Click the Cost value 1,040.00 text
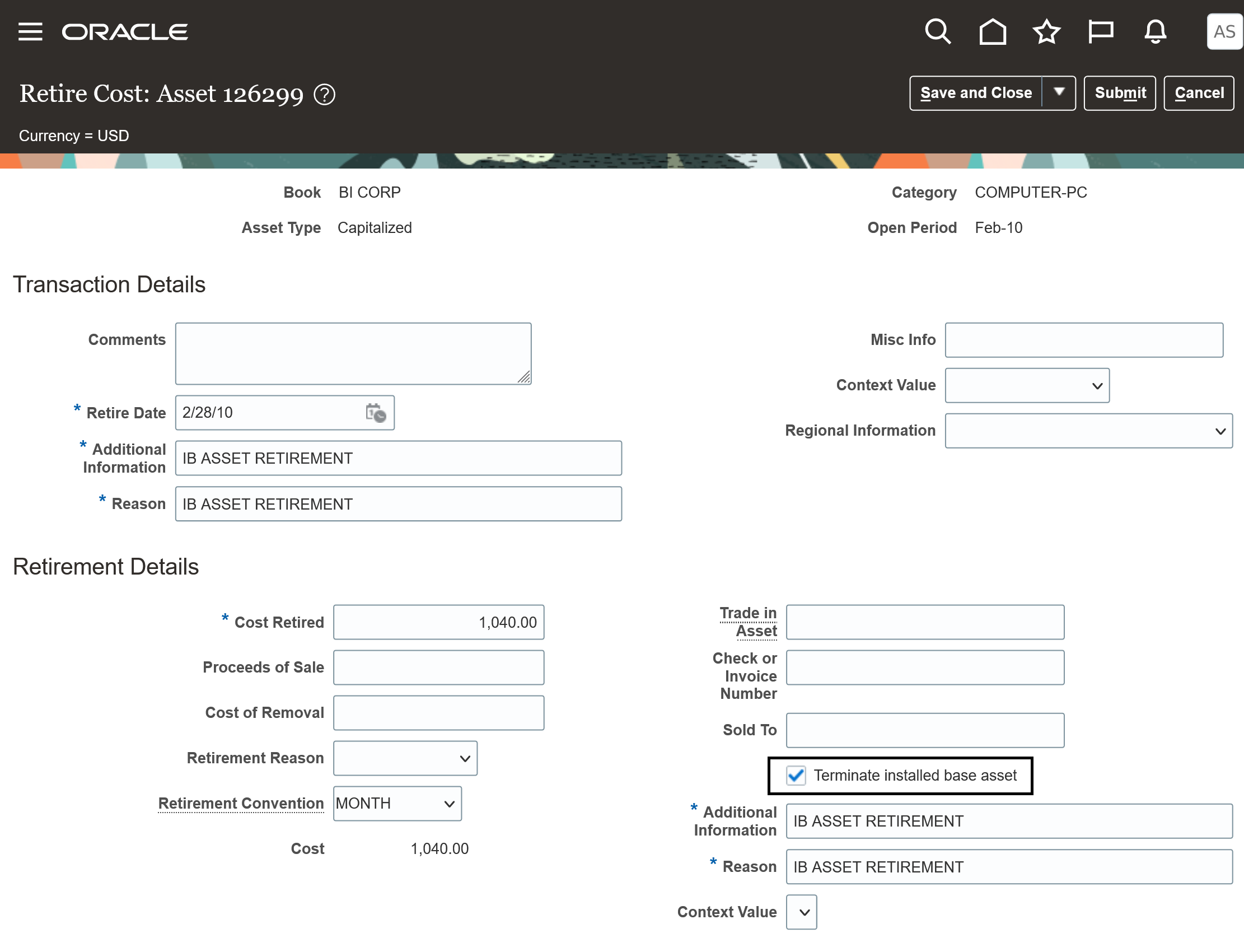The width and height of the screenshot is (1244, 952). [439, 850]
